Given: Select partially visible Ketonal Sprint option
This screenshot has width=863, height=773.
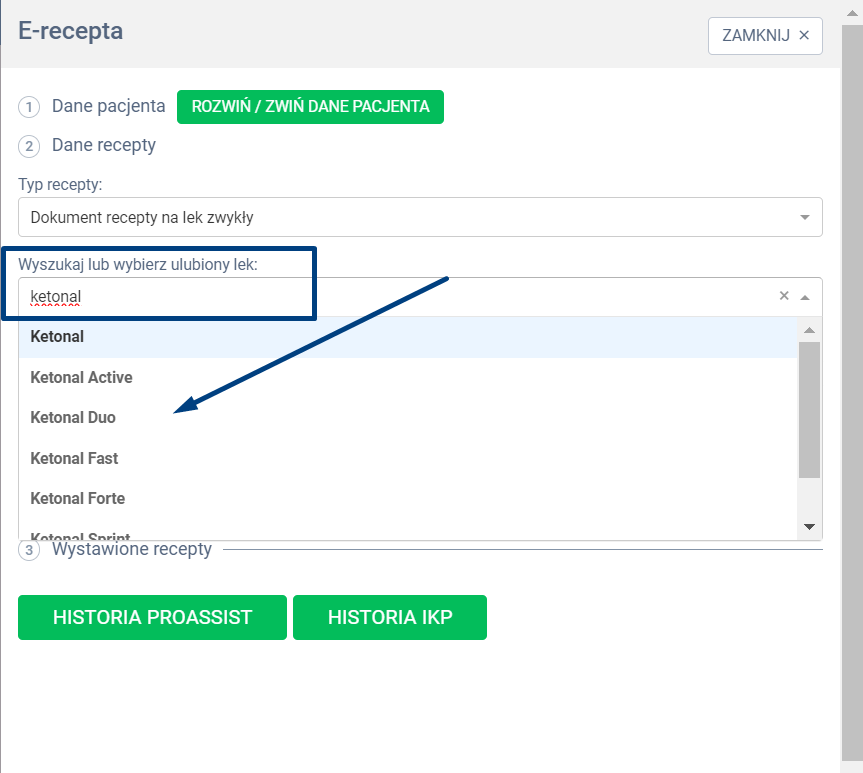Looking at the screenshot, I should [80, 535].
